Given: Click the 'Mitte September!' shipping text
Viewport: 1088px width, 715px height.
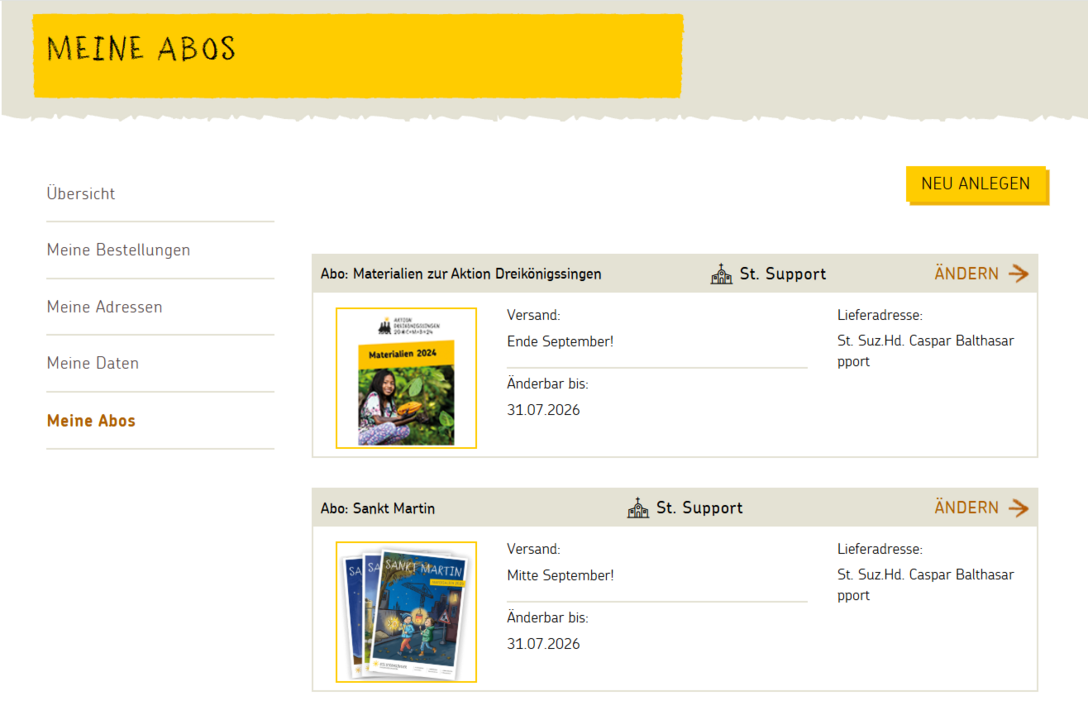Looking at the screenshot, I should tap(560, 575).
